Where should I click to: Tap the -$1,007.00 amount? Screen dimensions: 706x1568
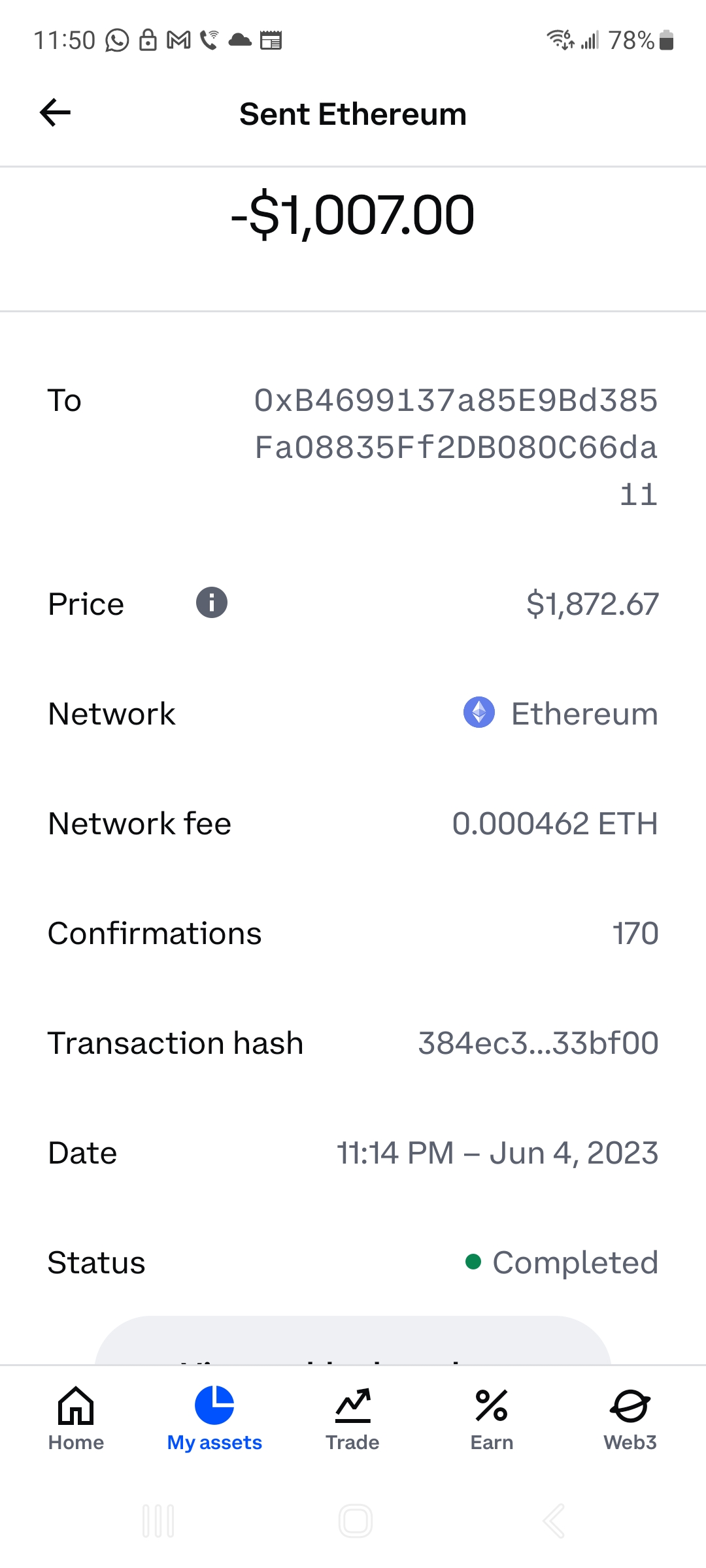353,216
